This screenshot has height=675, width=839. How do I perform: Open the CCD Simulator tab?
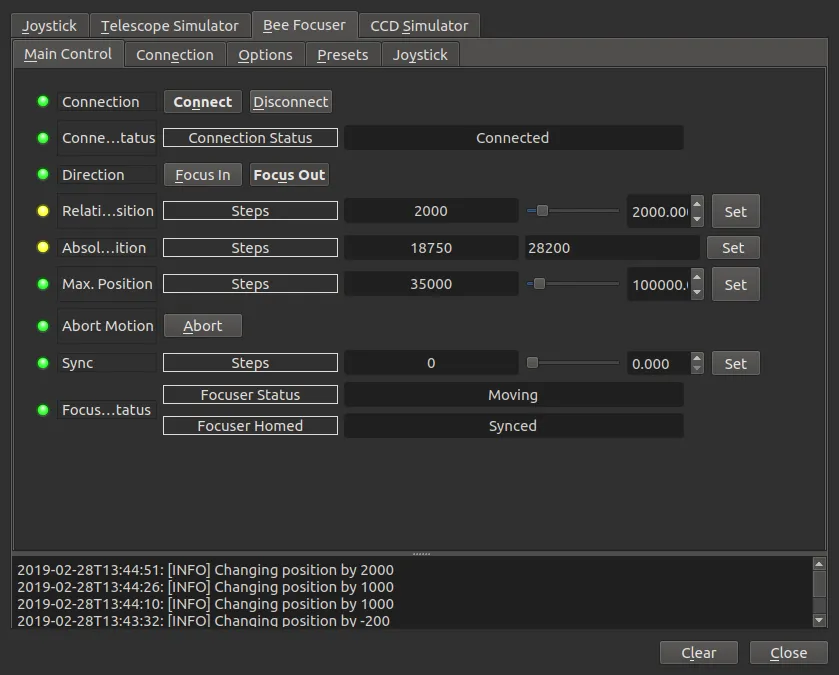click(419, 26)
